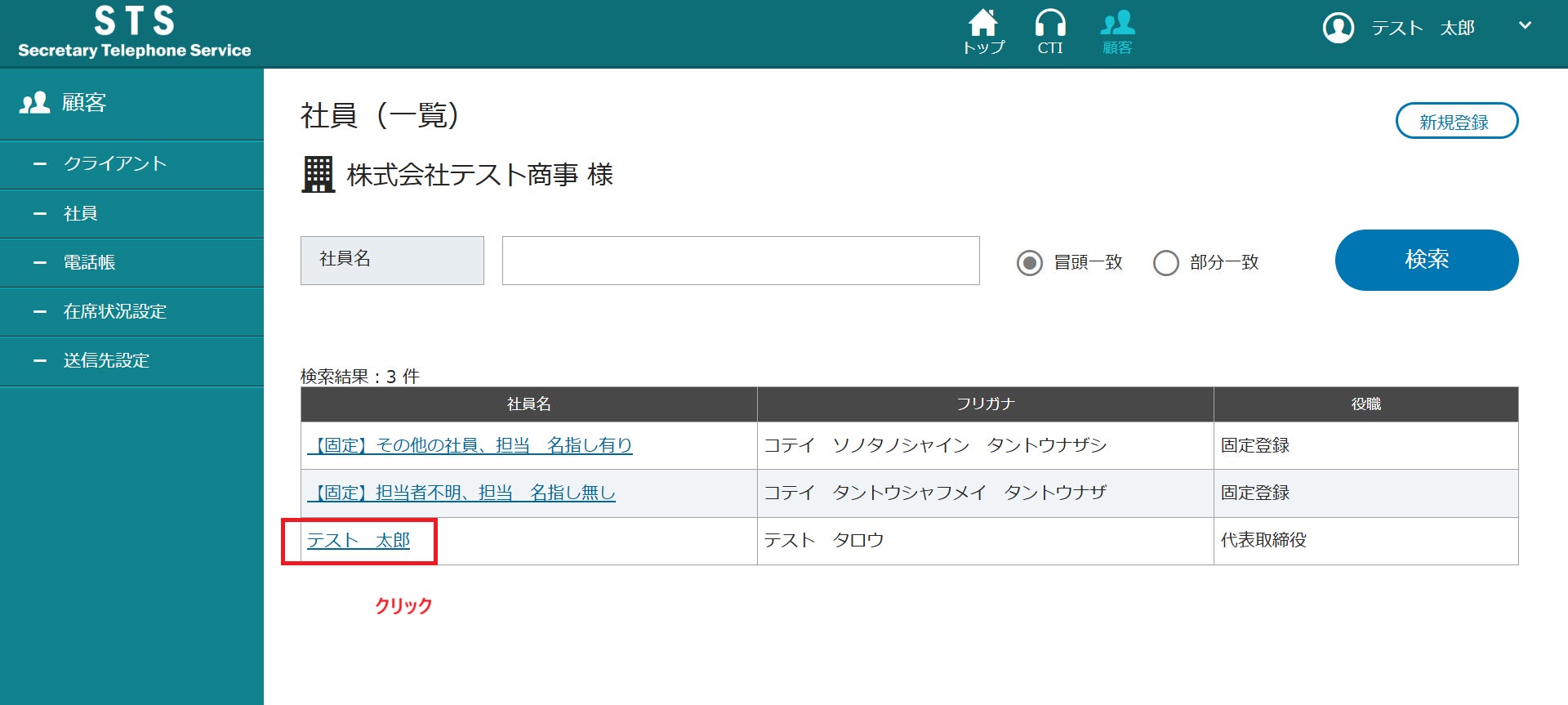The width and height of the screenshot is (1568, 705).
Task: Click the STS Secretary Telephone Service logo
Action: point(135,33)
